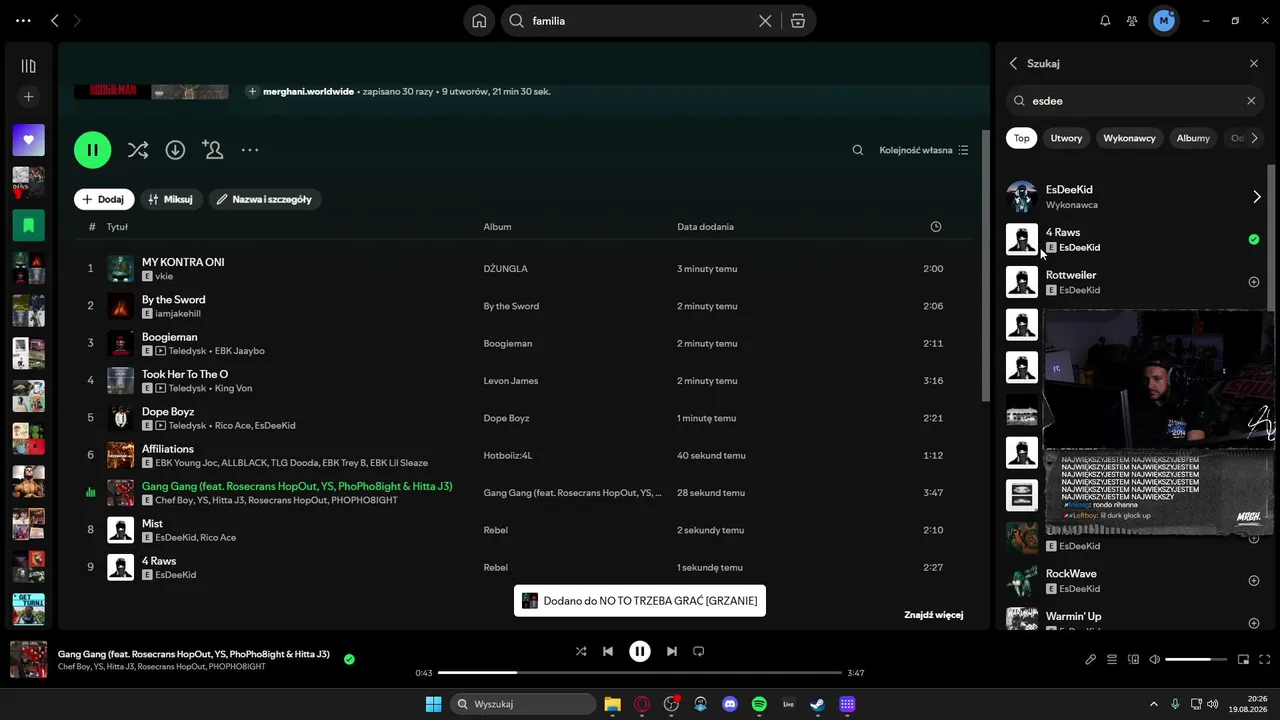Click the duration clock column header
This screenshot has width=1280, height=720.
click(936, 227)
